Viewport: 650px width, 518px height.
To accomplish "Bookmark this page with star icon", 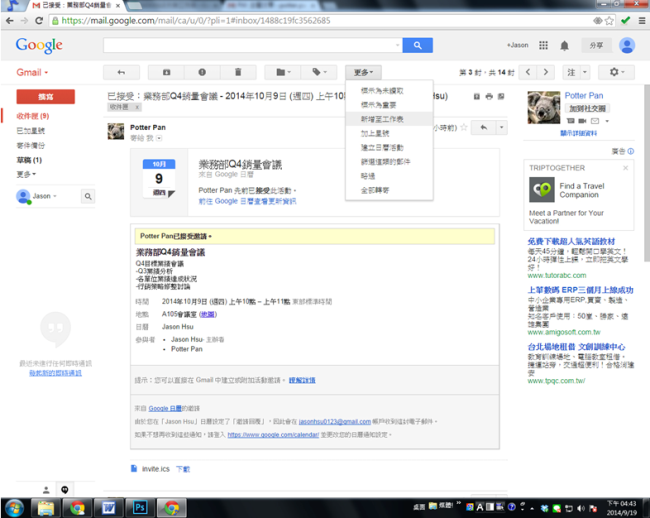I will tap(609, 20).
